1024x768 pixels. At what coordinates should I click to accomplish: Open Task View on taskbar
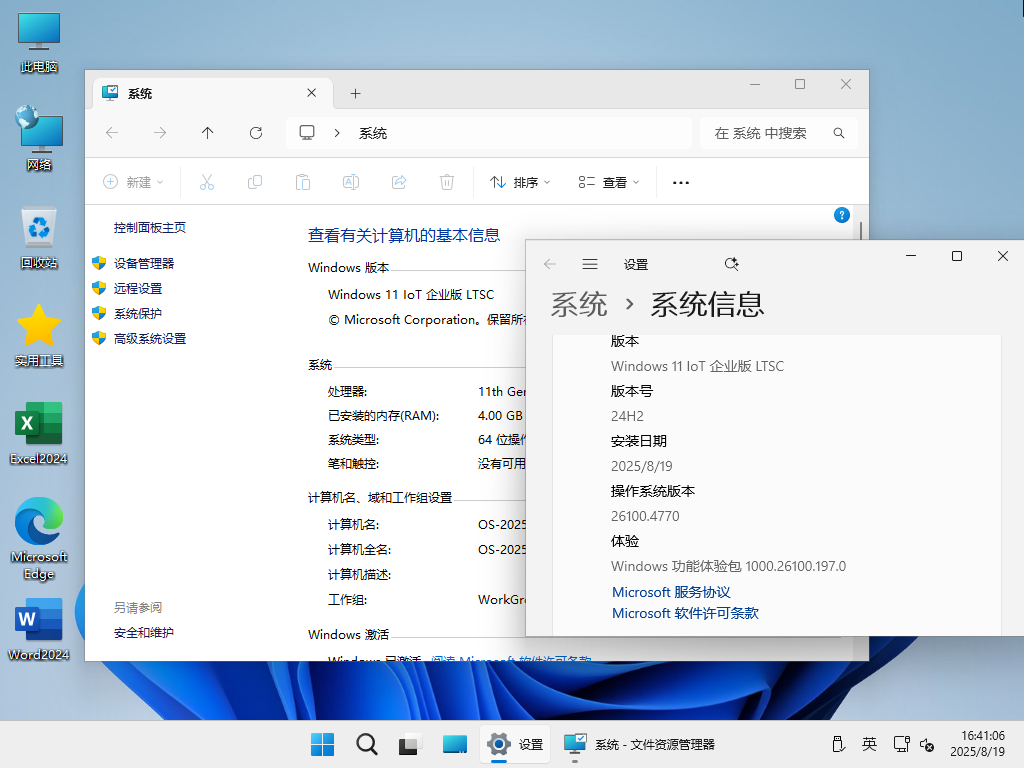point(410,744)
